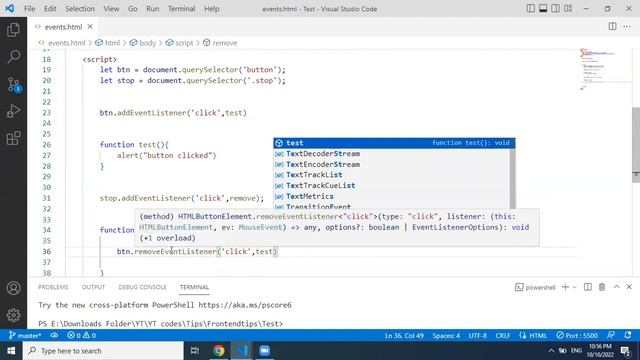
Task: Click Ln 36, Col 49 status item
Action: pos(404,336)
